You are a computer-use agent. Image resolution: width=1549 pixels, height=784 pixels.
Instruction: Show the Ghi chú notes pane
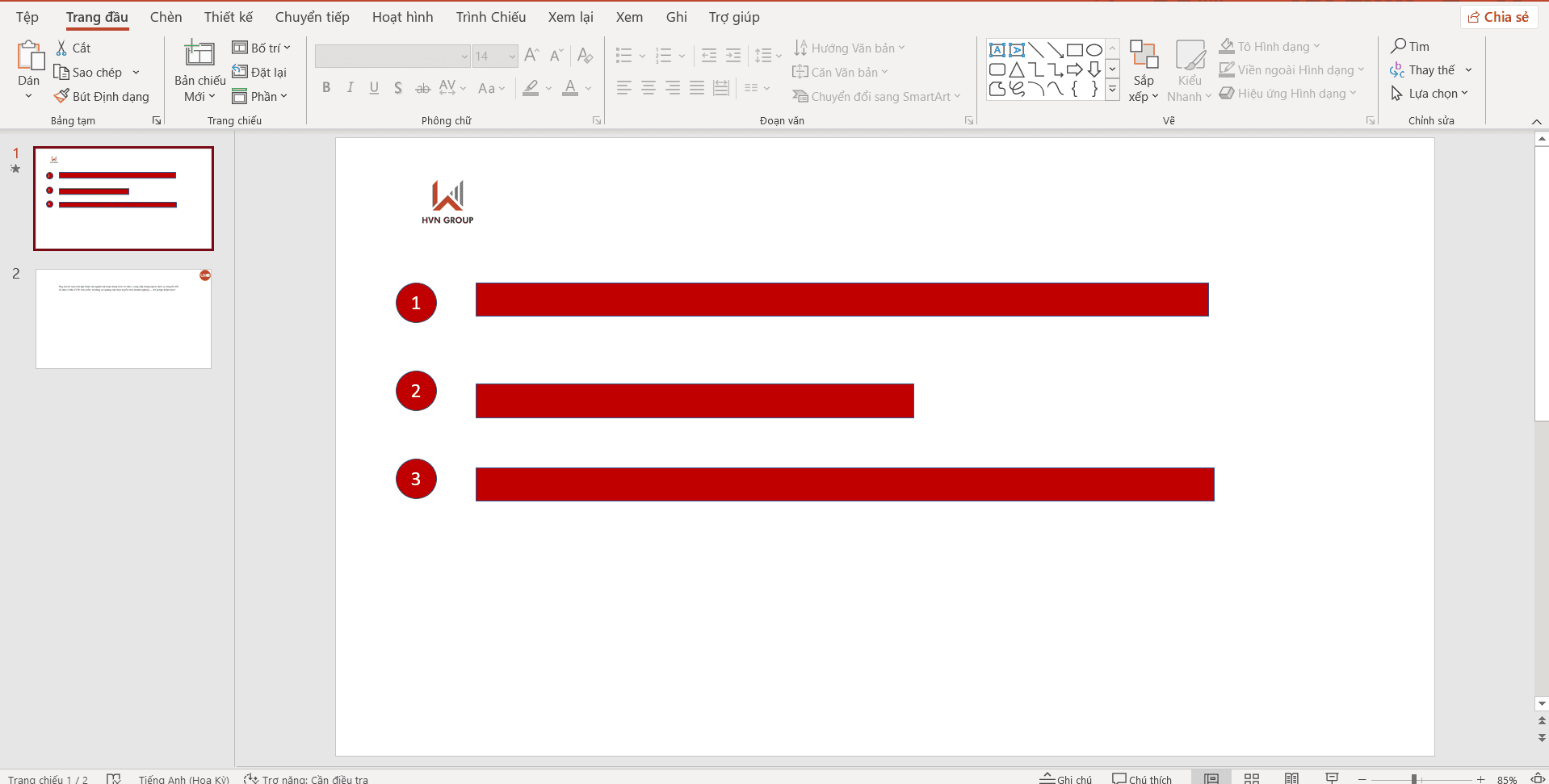(x=1064, y=778)
